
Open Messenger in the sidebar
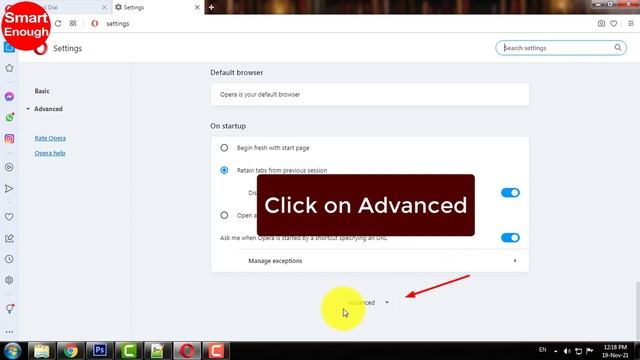(9, 96)
